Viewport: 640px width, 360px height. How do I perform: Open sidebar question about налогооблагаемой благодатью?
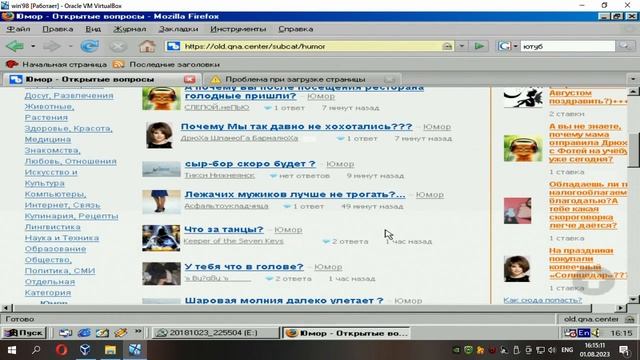(588, 205)
